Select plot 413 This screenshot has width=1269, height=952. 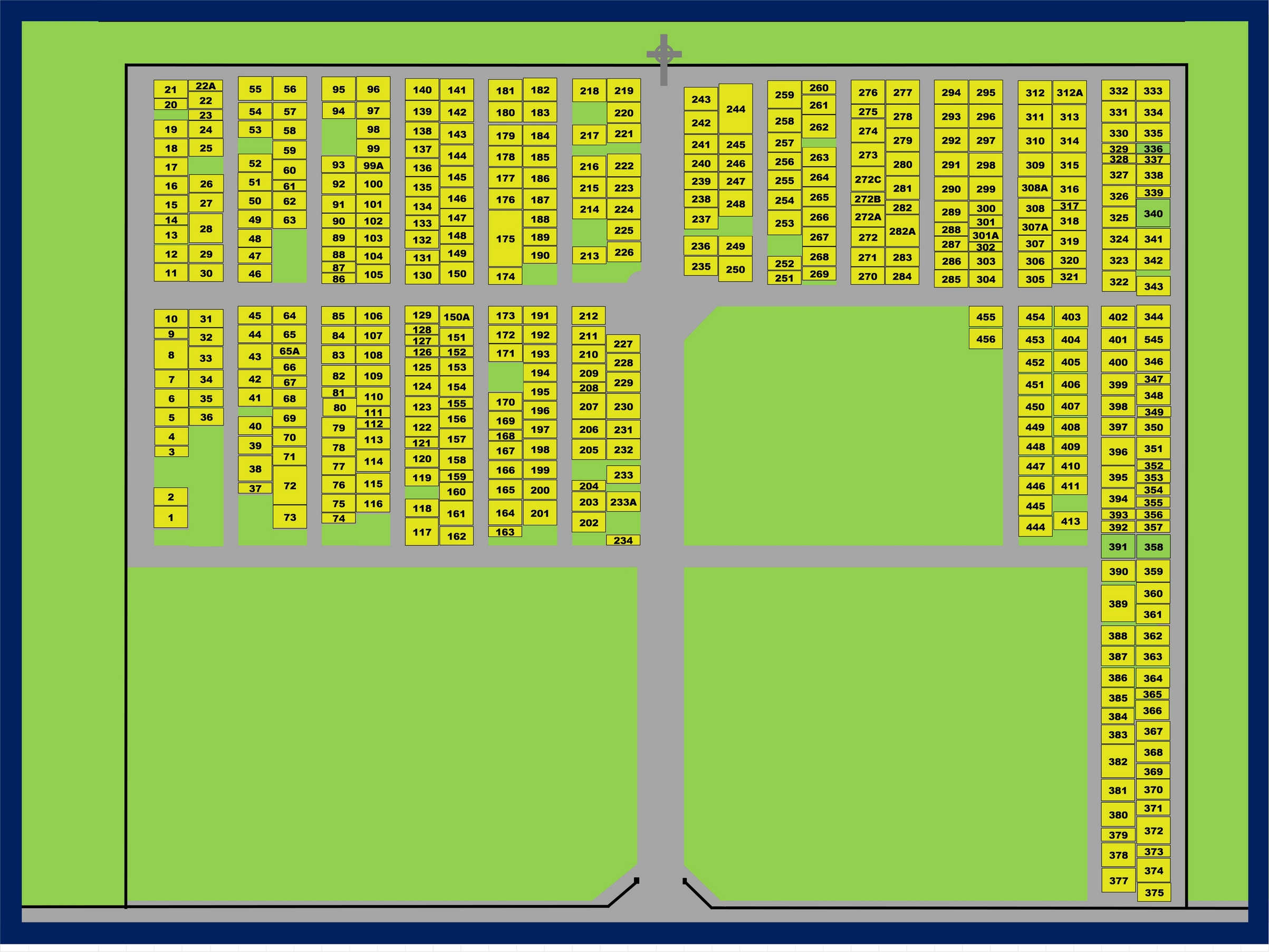pyautogui.click(x=1070, y=521)
